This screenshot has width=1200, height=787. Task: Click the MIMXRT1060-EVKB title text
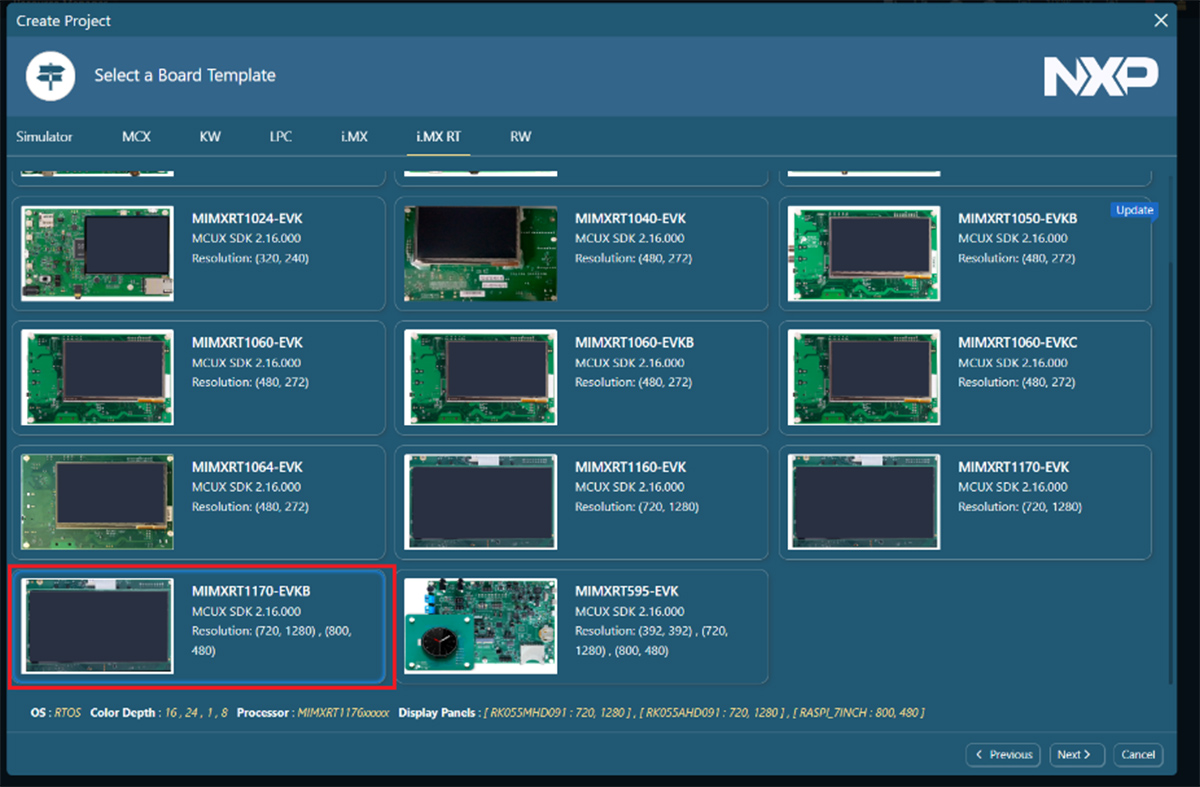tap(634, 343)
